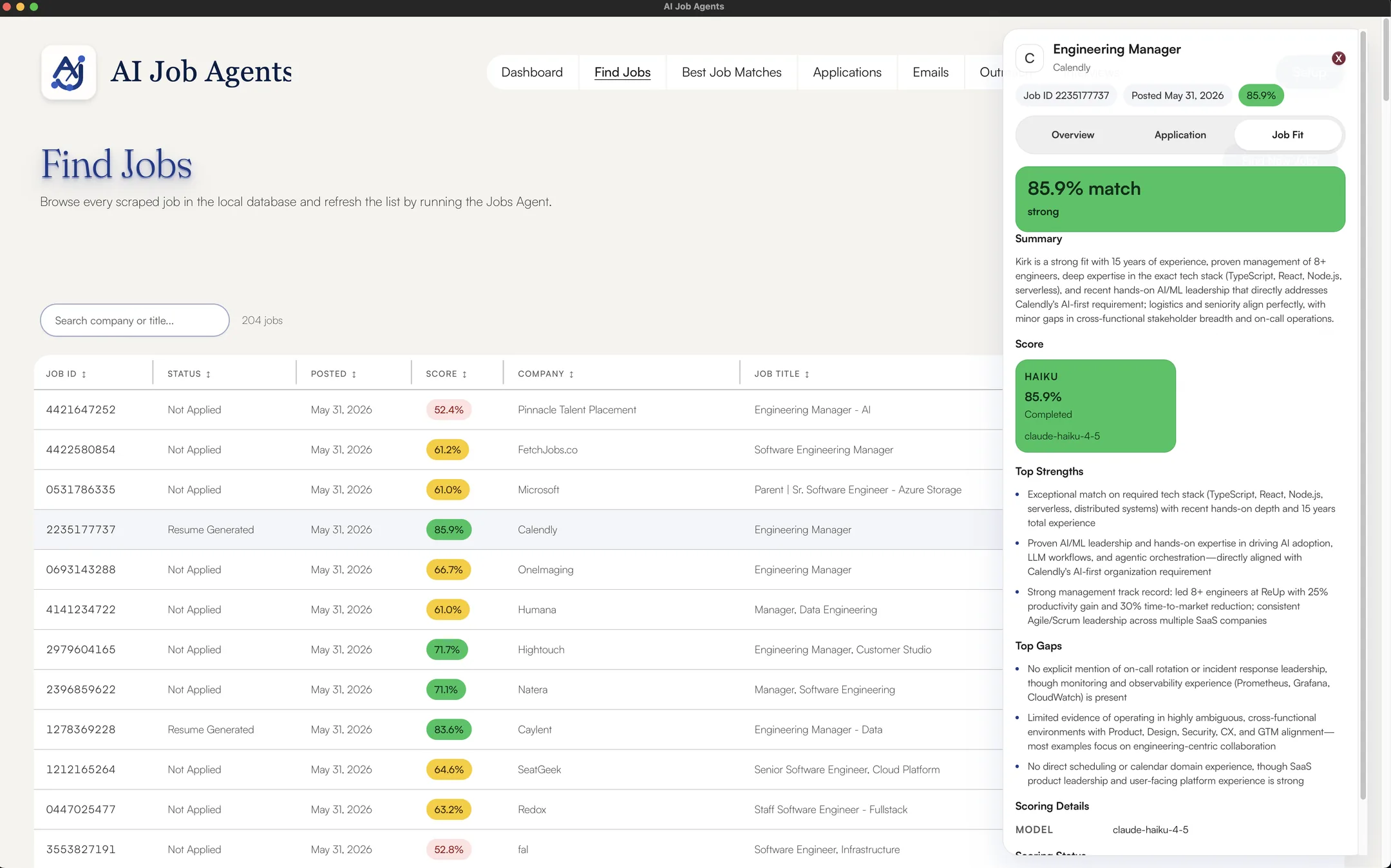The height and width of the screenshot is (868, 1391).
Task: Sort table by Company column arrow
Action: tap(571, 374)
